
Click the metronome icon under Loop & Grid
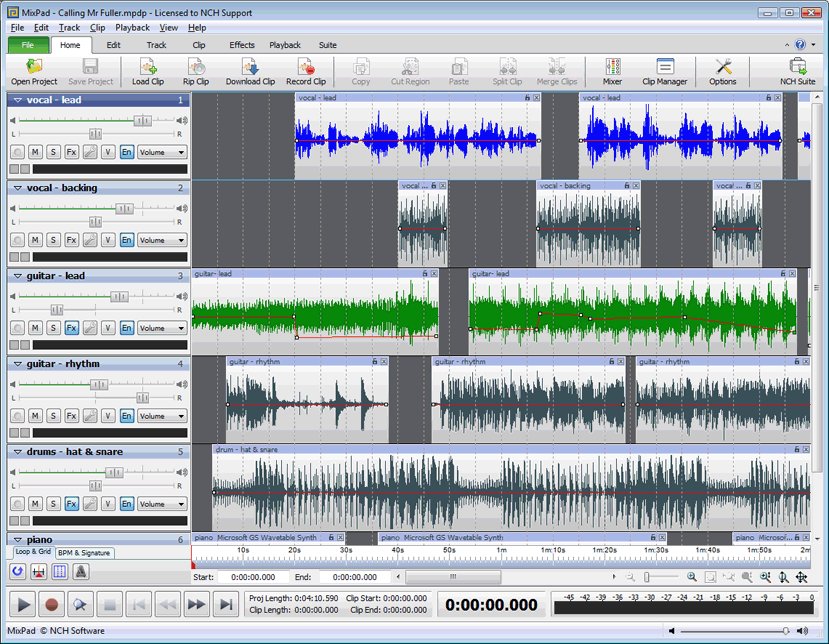[x=81, y=571]
